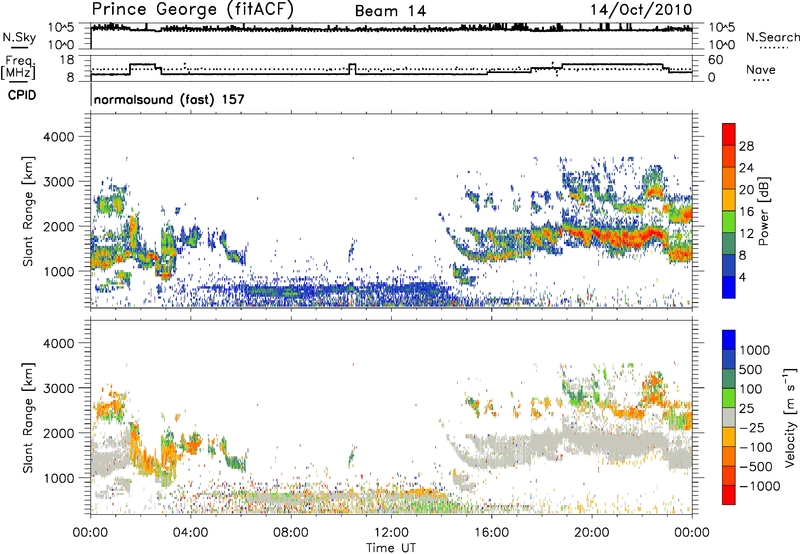
Task: Click red bottom segment of Velocity colorbar
Action: (x=729, y=495)
